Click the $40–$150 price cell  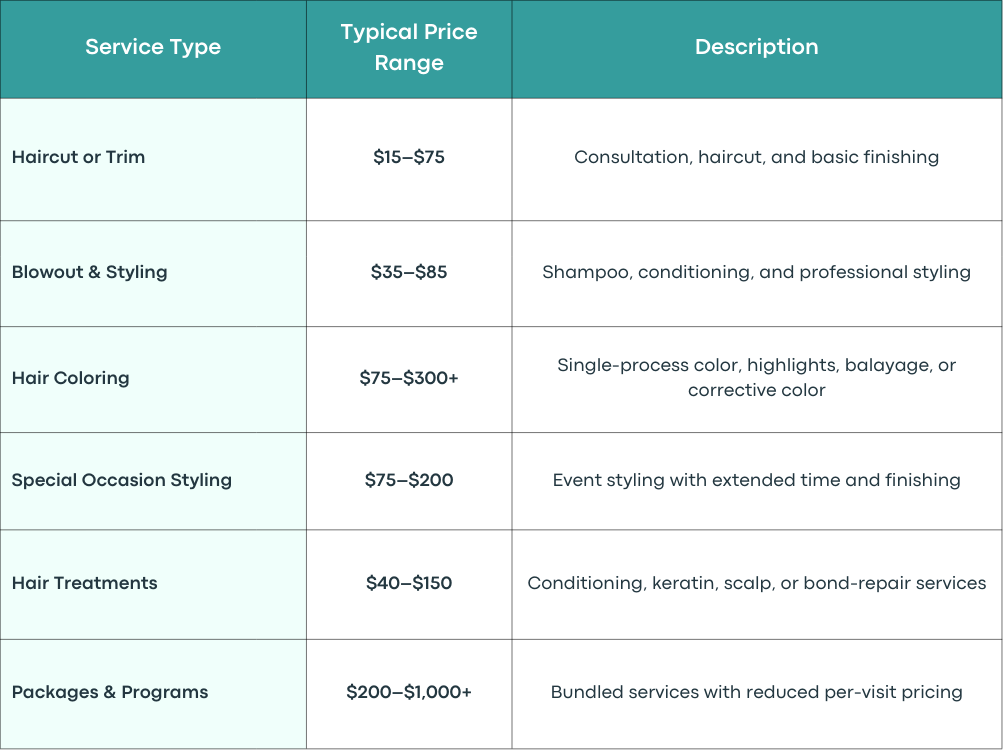409,583
